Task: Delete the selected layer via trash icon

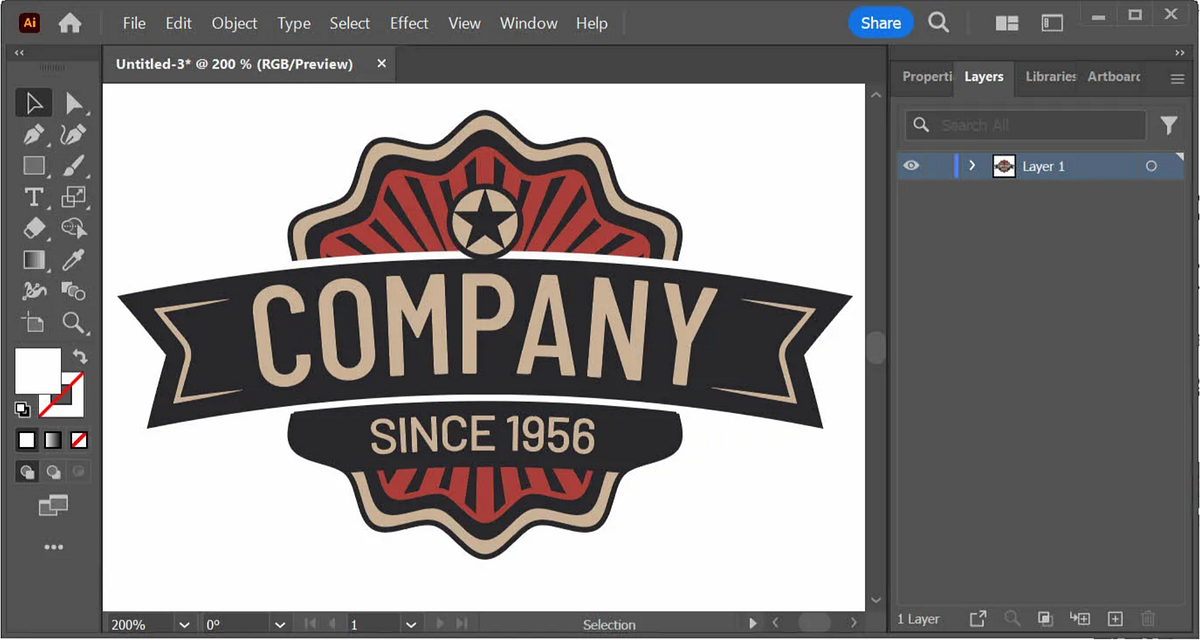Action: [x=1148, y=618]
